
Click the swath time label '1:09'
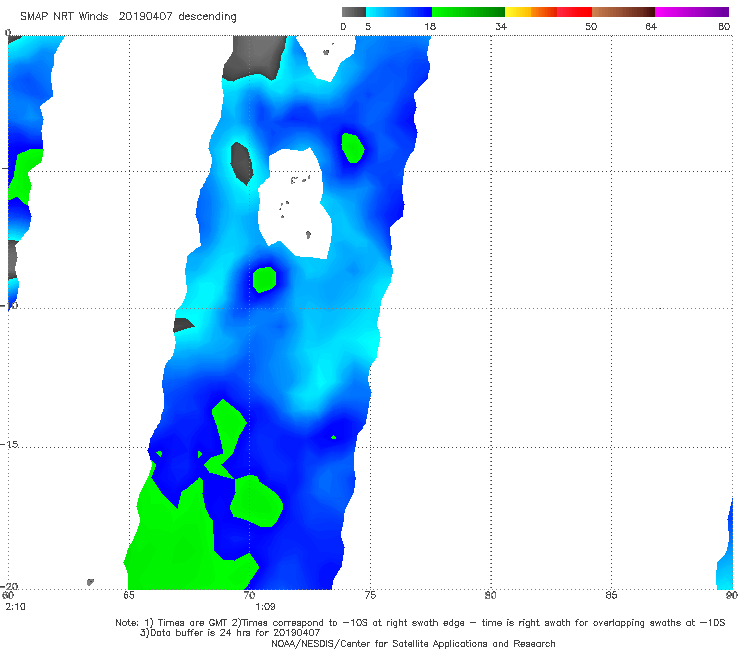[x=265, y=607]
